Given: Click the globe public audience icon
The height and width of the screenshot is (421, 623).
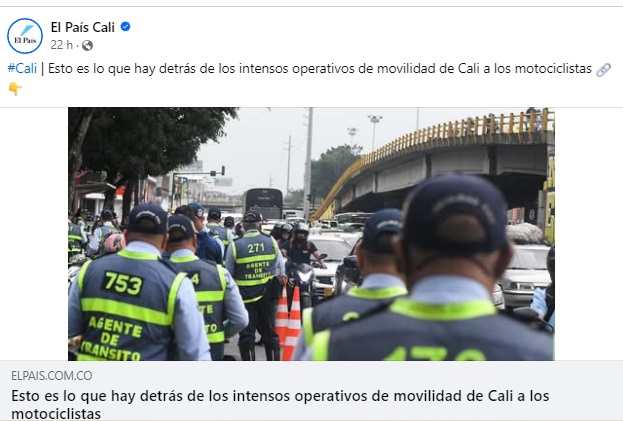Looking at the screenshot, I should (x=87, y=46).
